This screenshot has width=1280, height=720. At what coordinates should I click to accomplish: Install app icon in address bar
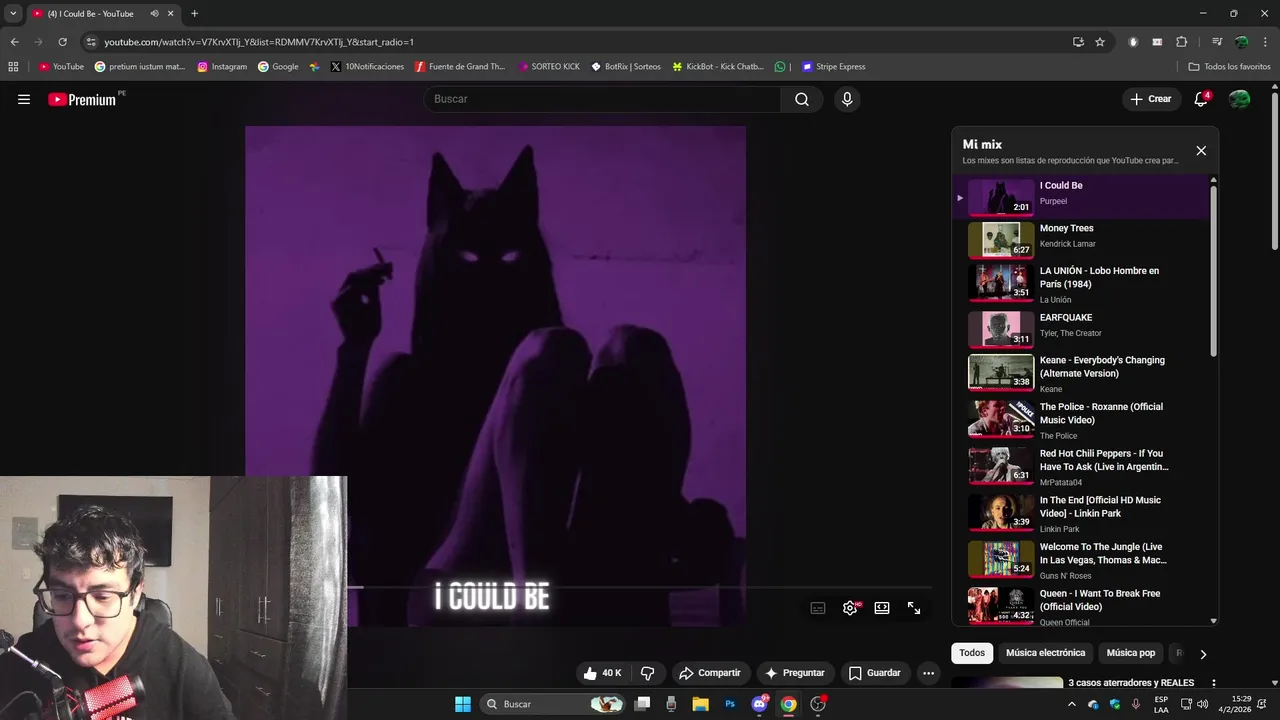(1078, 42)
